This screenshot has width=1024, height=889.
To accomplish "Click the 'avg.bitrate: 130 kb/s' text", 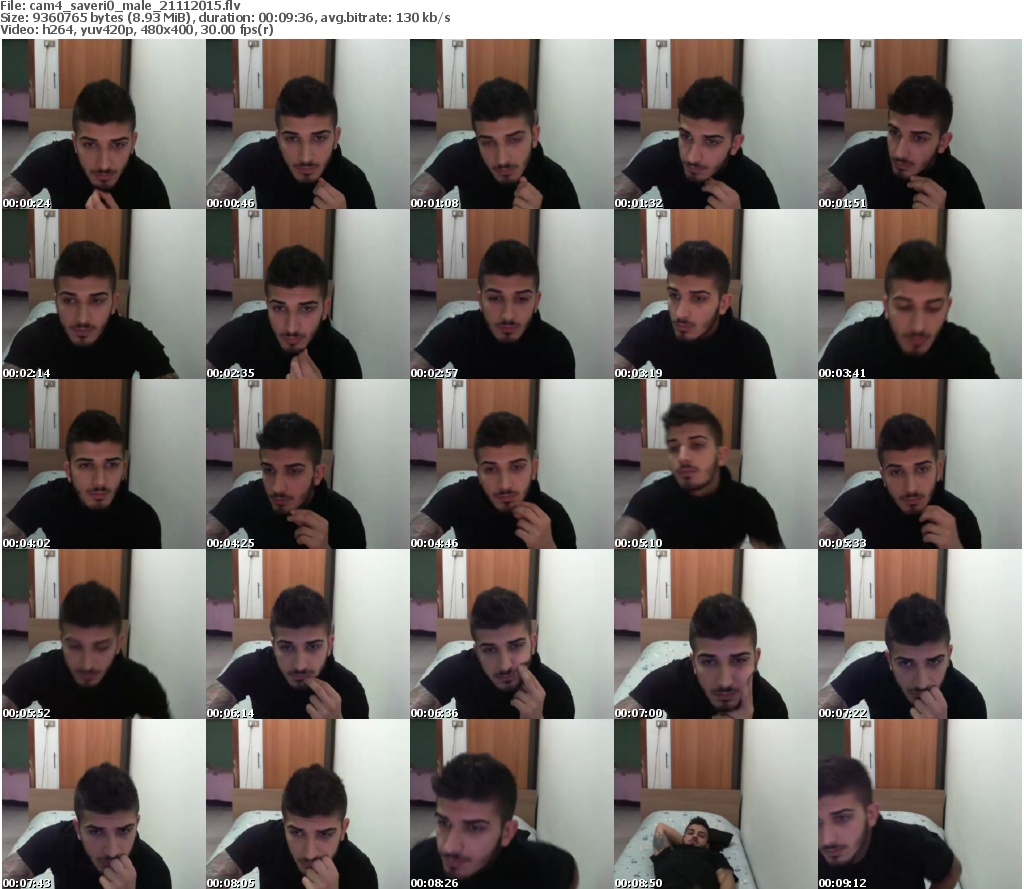I will (385, 18).
